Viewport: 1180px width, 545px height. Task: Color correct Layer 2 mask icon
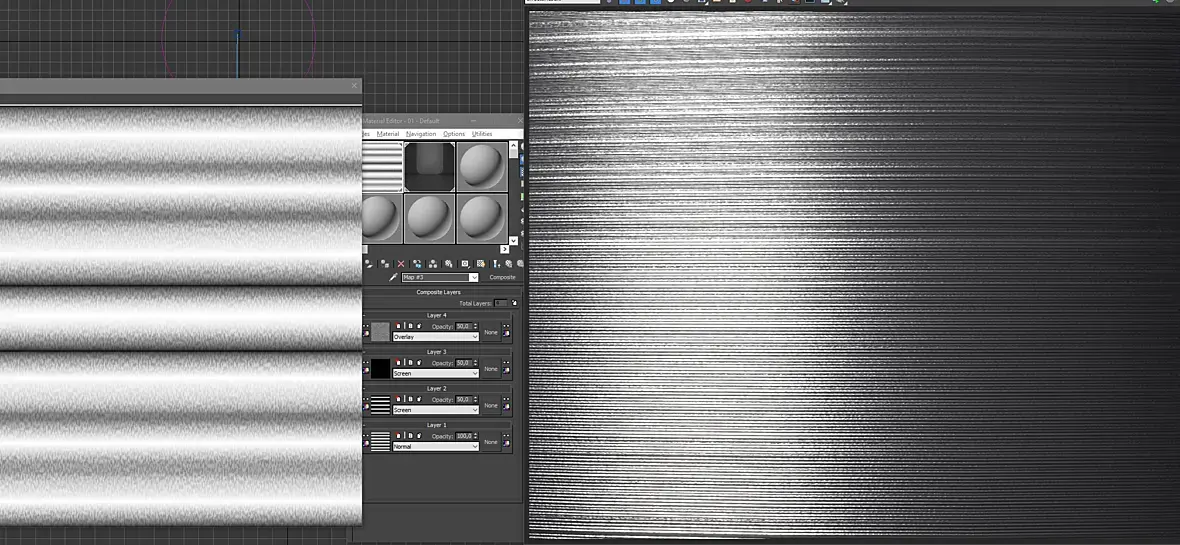coord(506,406)
